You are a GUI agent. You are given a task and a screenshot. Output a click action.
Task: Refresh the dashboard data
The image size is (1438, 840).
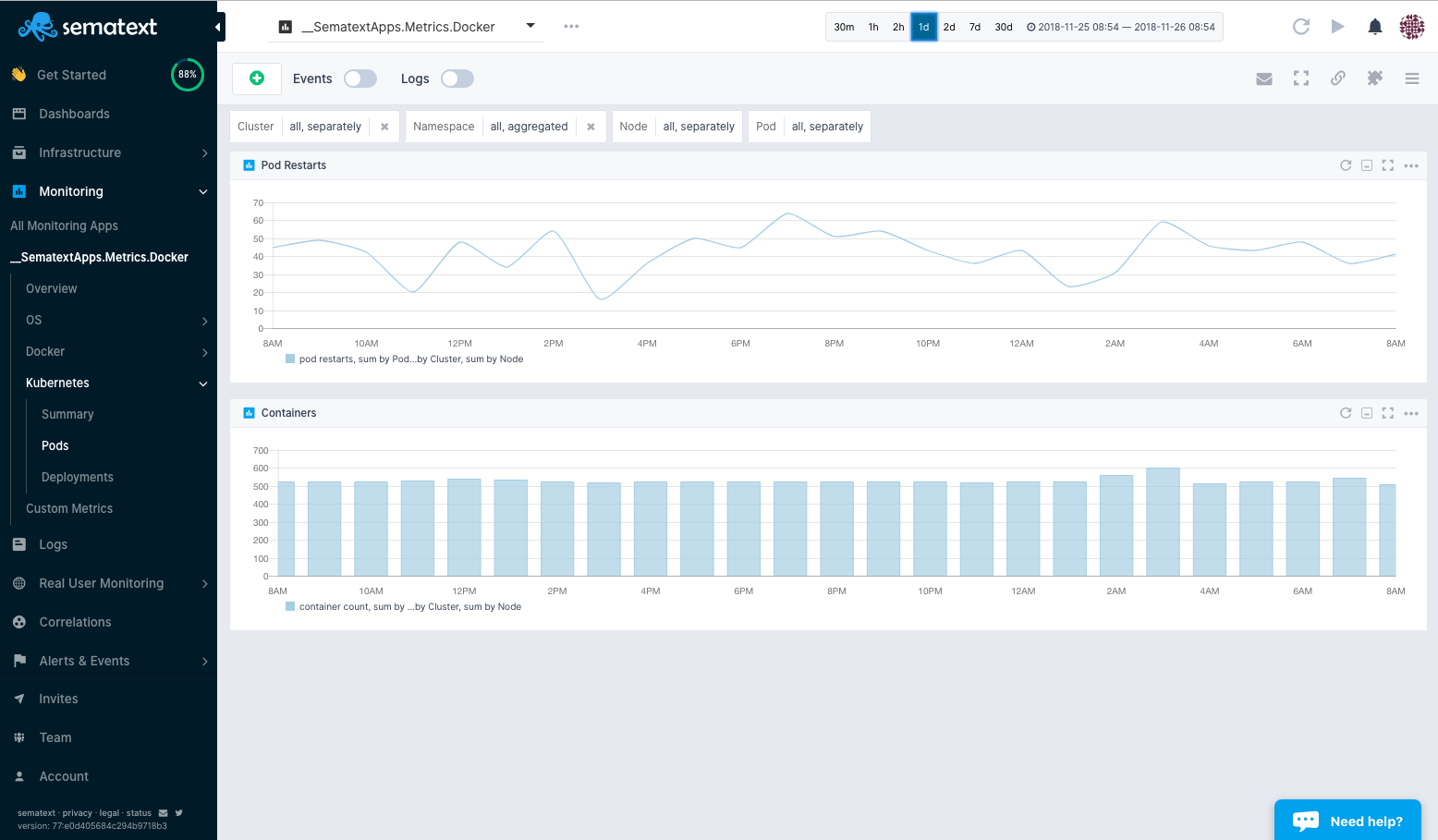coord(1301,27)
